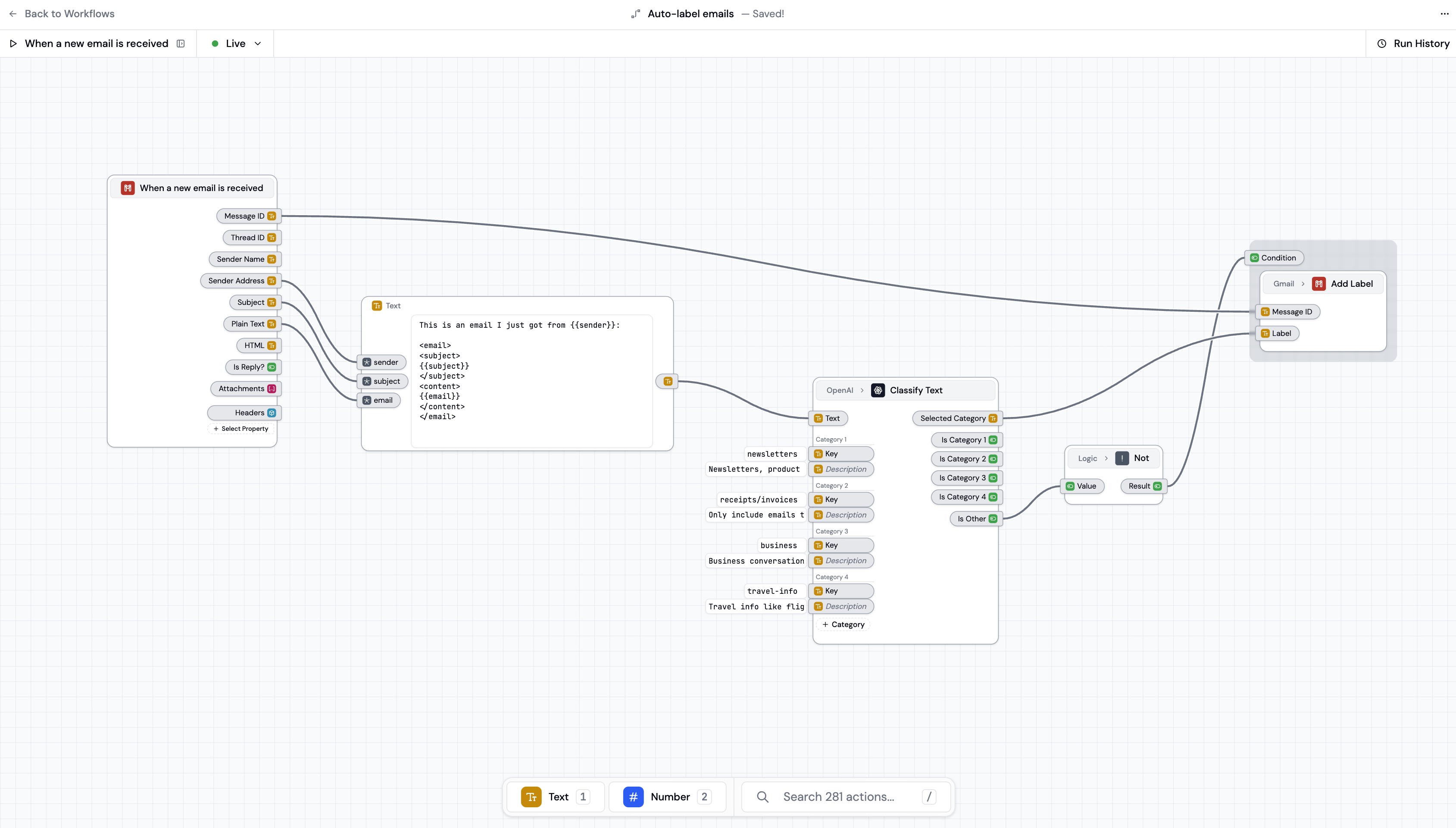Toggle the Is Reply? boolean output
Image resolution: width=1456 pixels, height=828 pixels.
(272, 367)
